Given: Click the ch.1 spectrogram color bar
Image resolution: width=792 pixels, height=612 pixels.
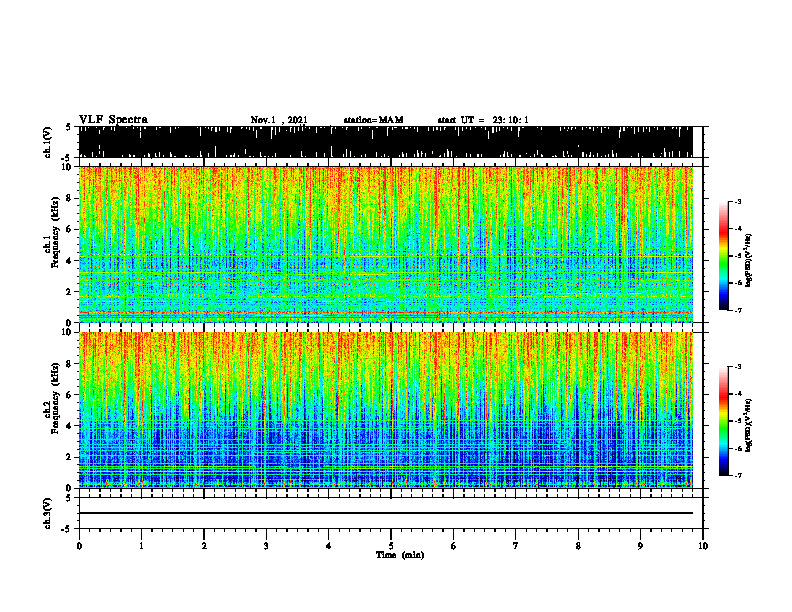Looking at the screenshot, I should 724,255.
